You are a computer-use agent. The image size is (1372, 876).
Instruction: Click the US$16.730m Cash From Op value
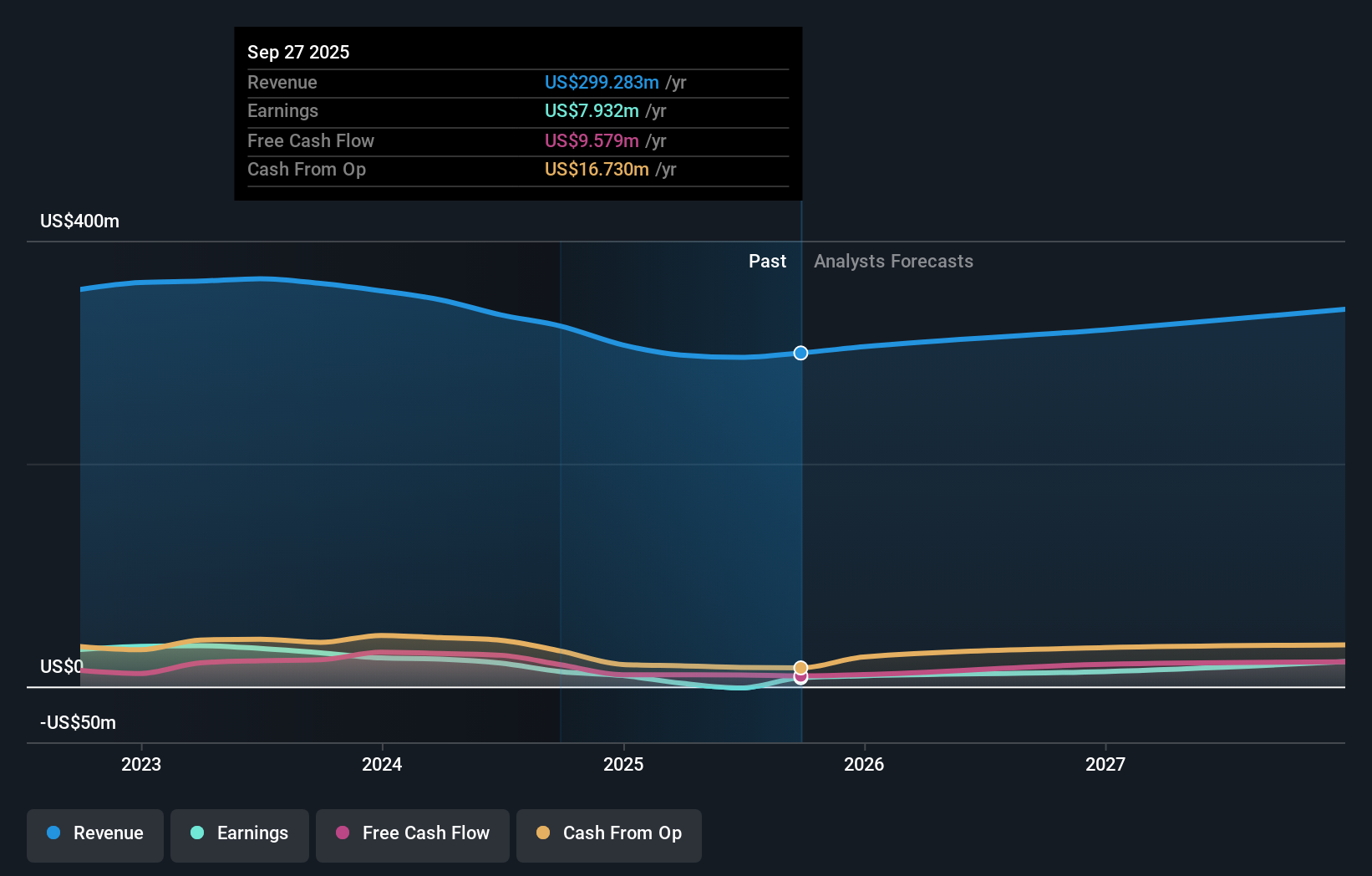tap(598, 170)
